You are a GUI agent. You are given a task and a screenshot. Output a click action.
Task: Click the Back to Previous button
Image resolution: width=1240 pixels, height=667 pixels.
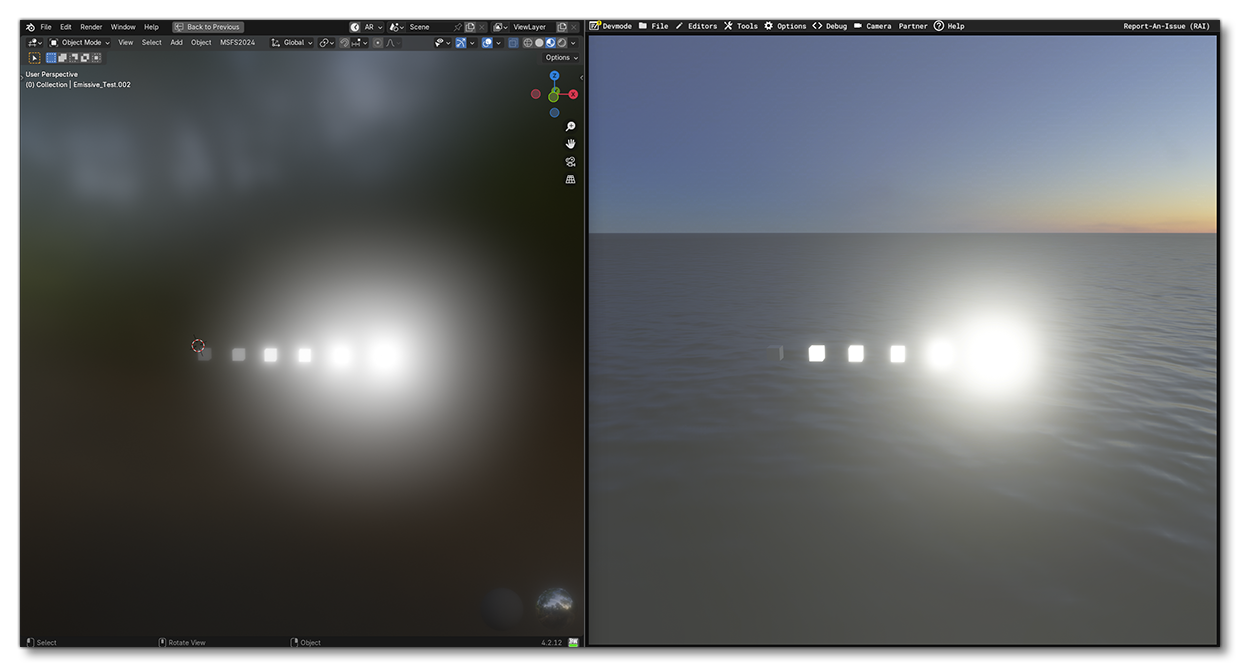click(x=208, y=27)
